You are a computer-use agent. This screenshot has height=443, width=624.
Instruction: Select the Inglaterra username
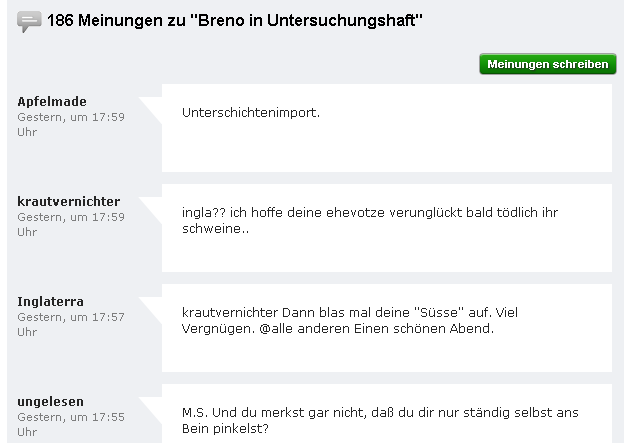tap(51, 301)
